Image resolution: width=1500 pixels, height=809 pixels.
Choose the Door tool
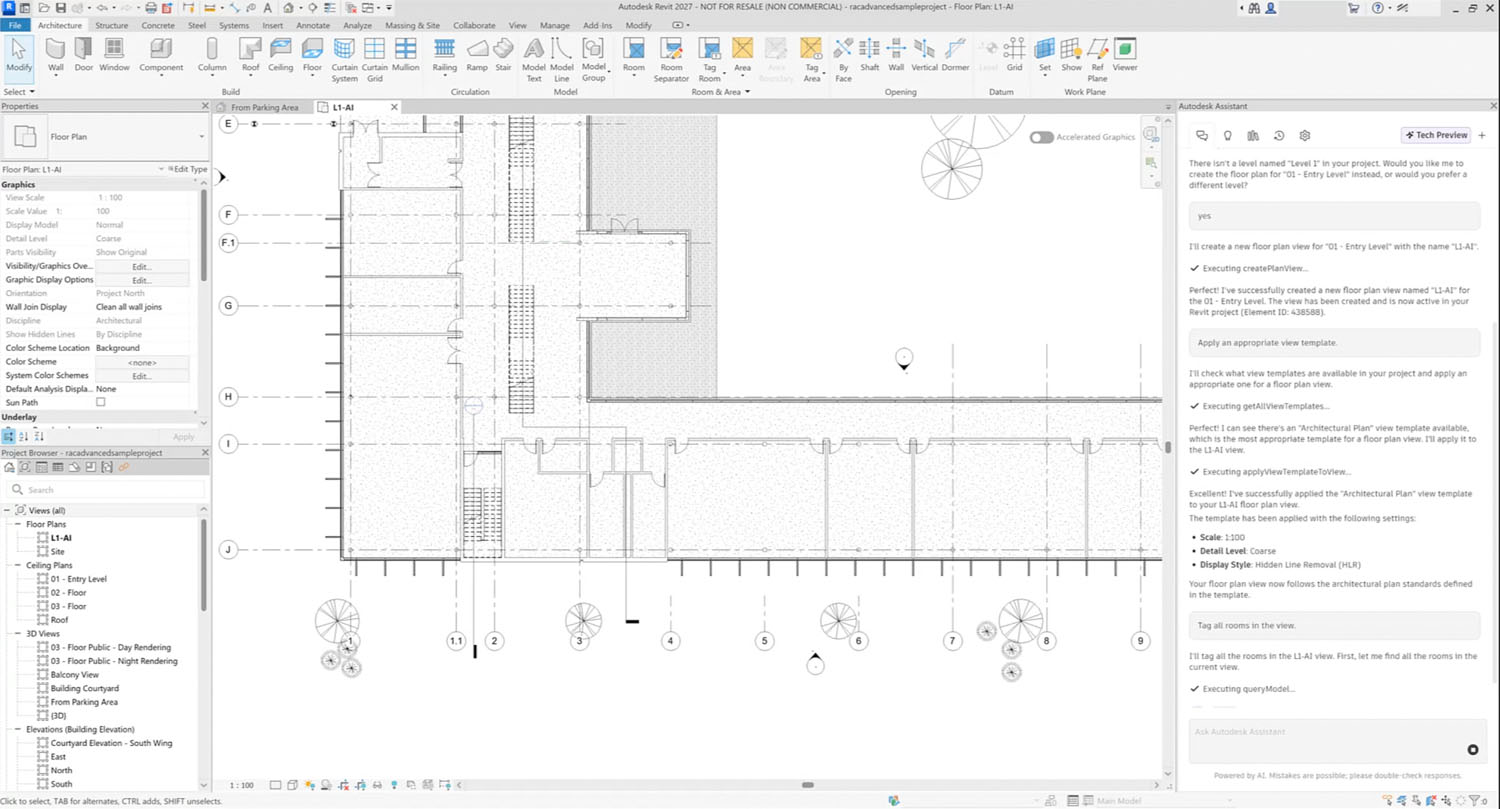tap(84, 55)
